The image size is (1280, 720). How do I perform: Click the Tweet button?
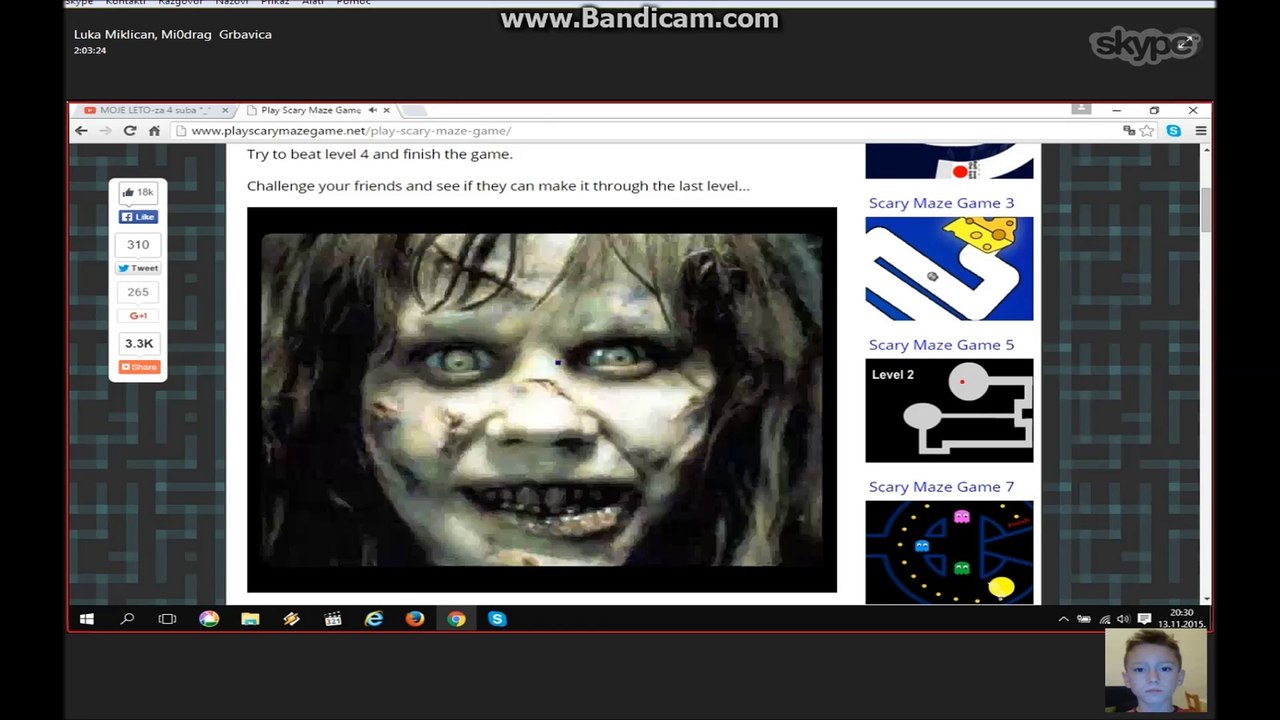138,268
